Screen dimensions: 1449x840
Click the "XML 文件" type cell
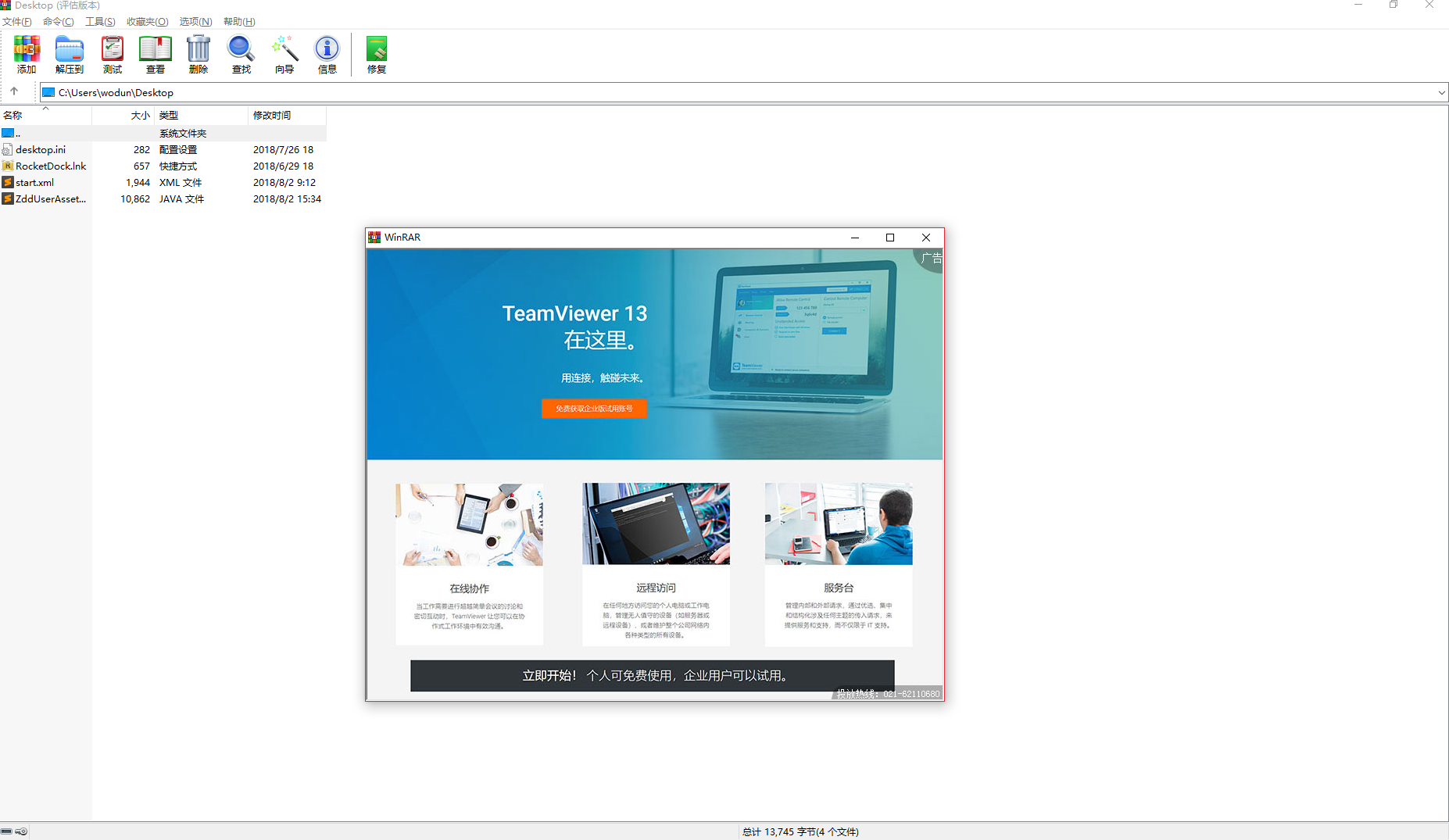pos(181,182)
